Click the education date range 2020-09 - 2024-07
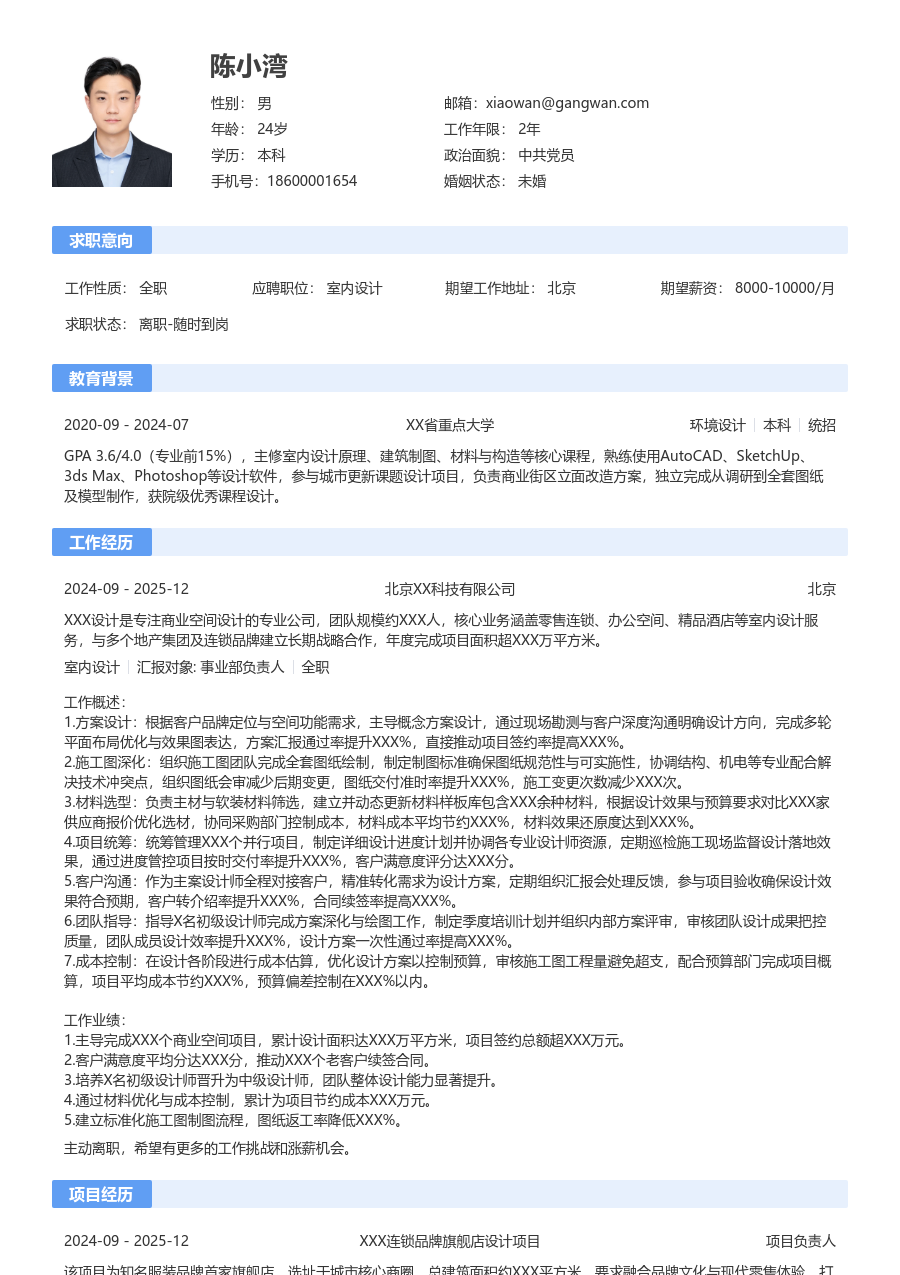 (126, 425)
